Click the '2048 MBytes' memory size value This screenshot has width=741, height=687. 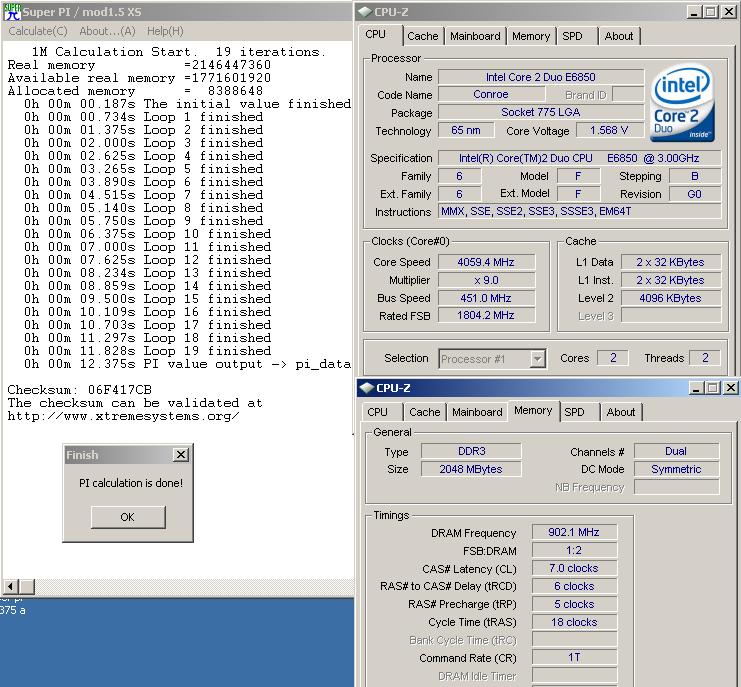pyautogui.click(x=471, y=469)
